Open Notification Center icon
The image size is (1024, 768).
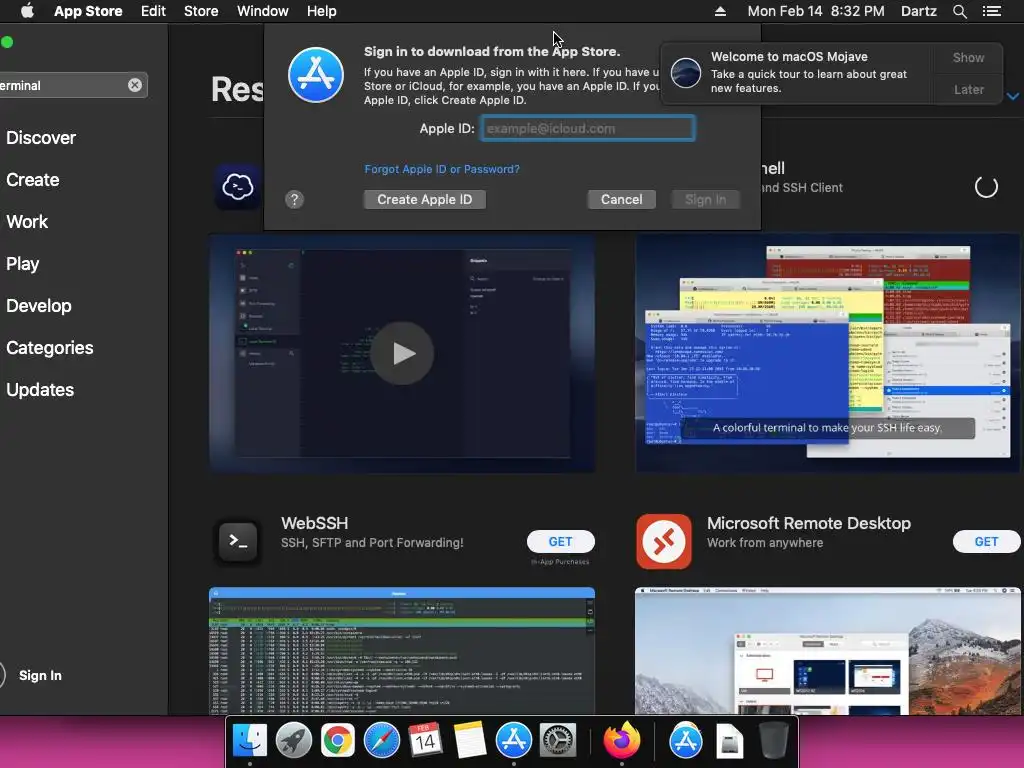pyautogui.click(x=992, y=11)
